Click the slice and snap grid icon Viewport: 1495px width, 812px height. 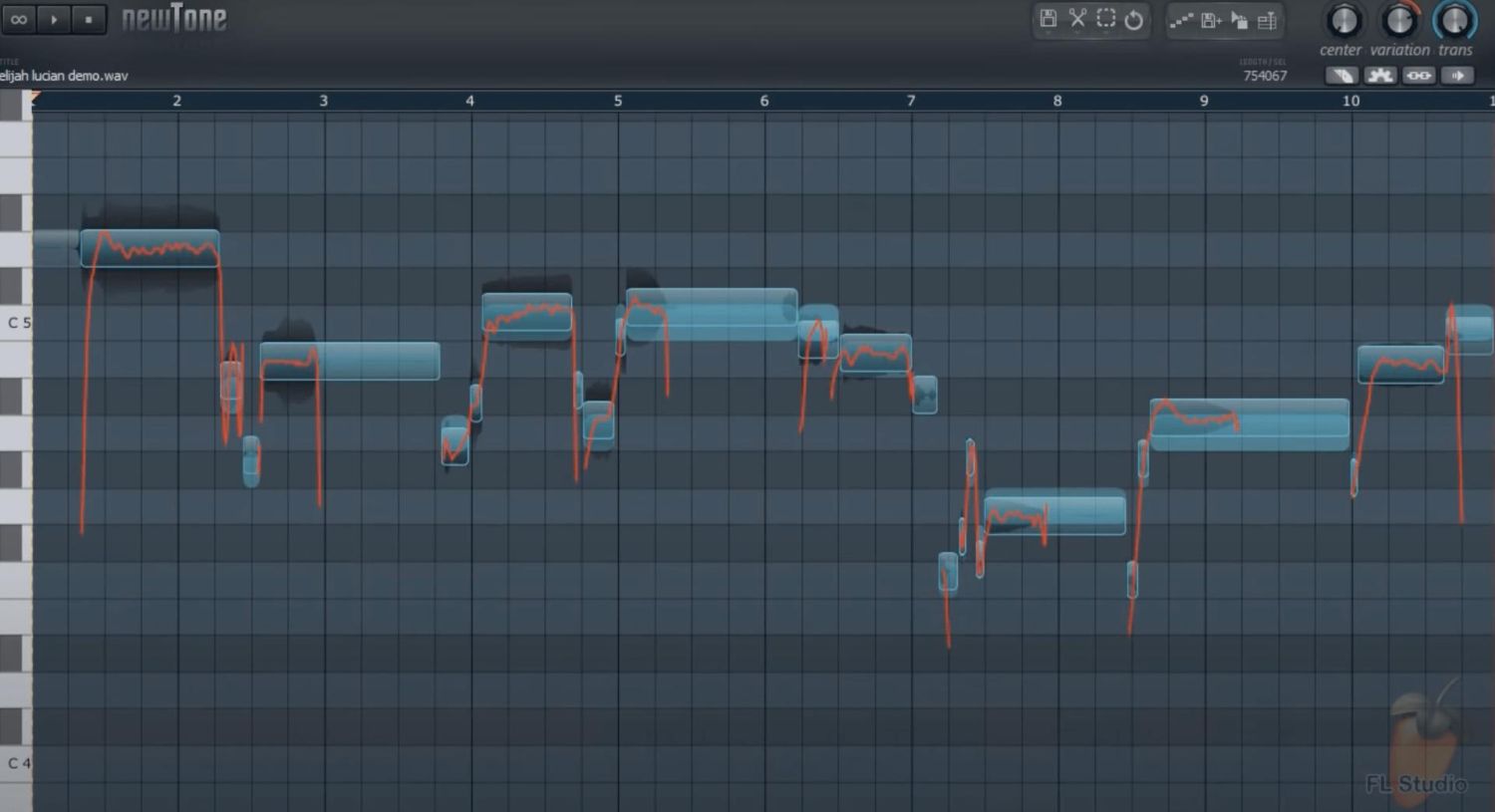1268,20
